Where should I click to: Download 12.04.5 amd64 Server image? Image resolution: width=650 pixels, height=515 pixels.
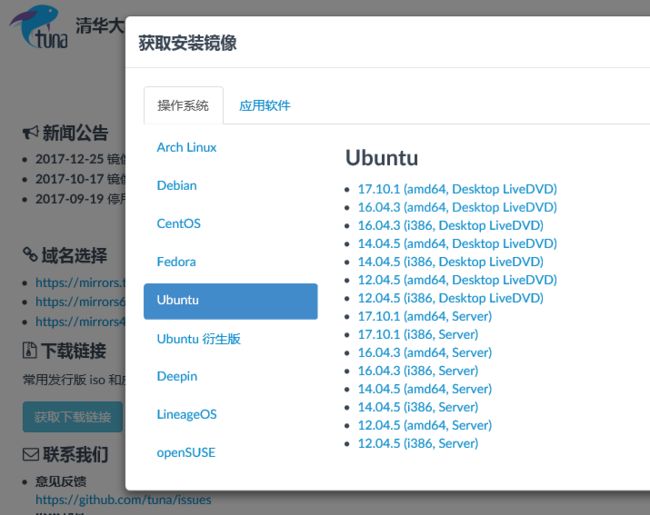tap(425, 425)
